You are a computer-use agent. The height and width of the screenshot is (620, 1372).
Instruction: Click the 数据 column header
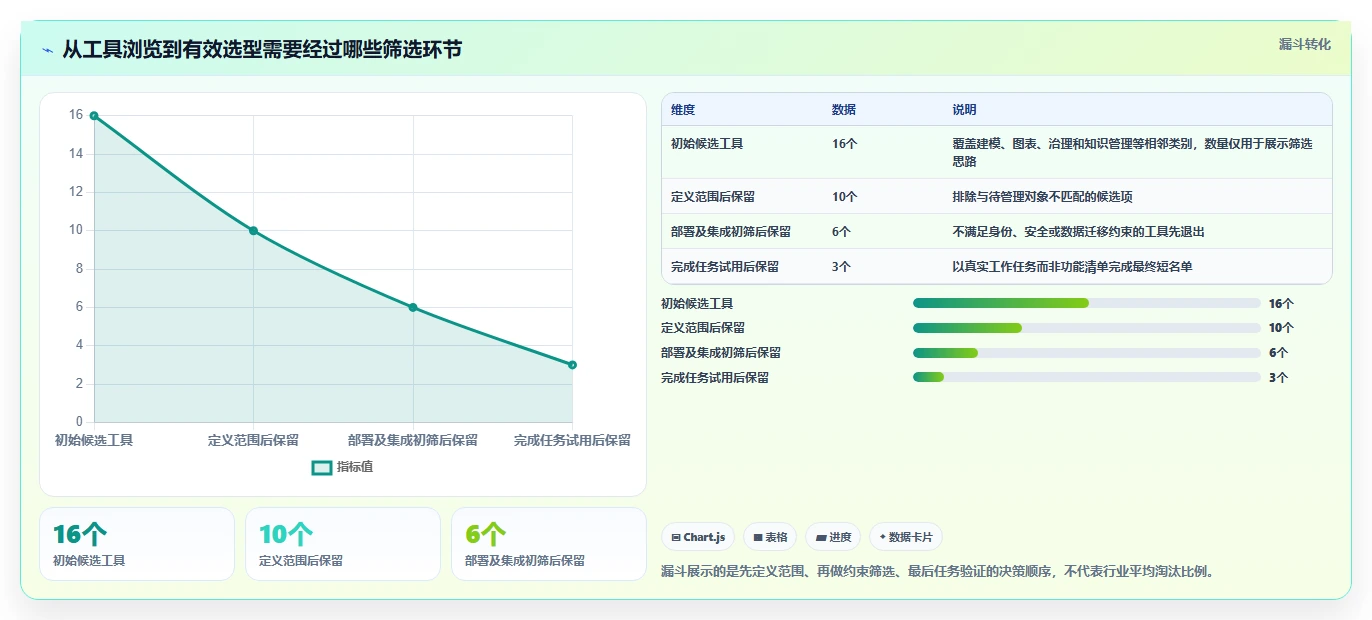click(844, 110)
